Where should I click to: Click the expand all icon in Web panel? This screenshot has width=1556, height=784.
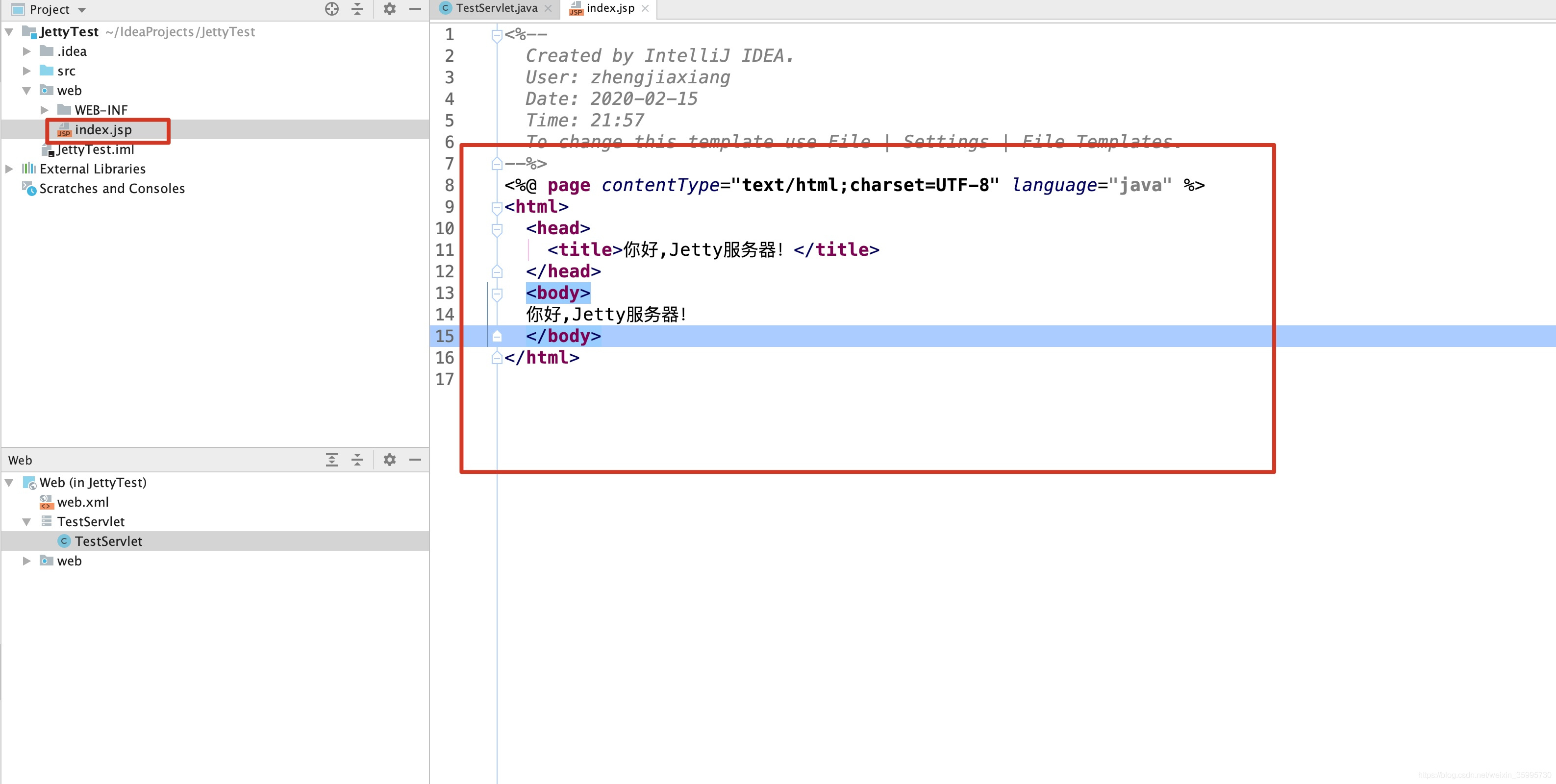331,460
